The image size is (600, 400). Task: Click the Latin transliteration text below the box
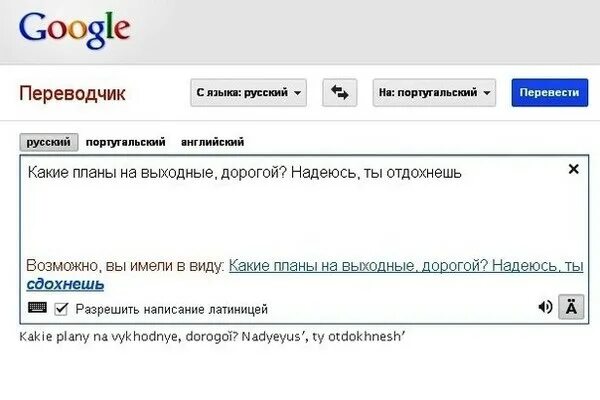(x=212, y=336)
